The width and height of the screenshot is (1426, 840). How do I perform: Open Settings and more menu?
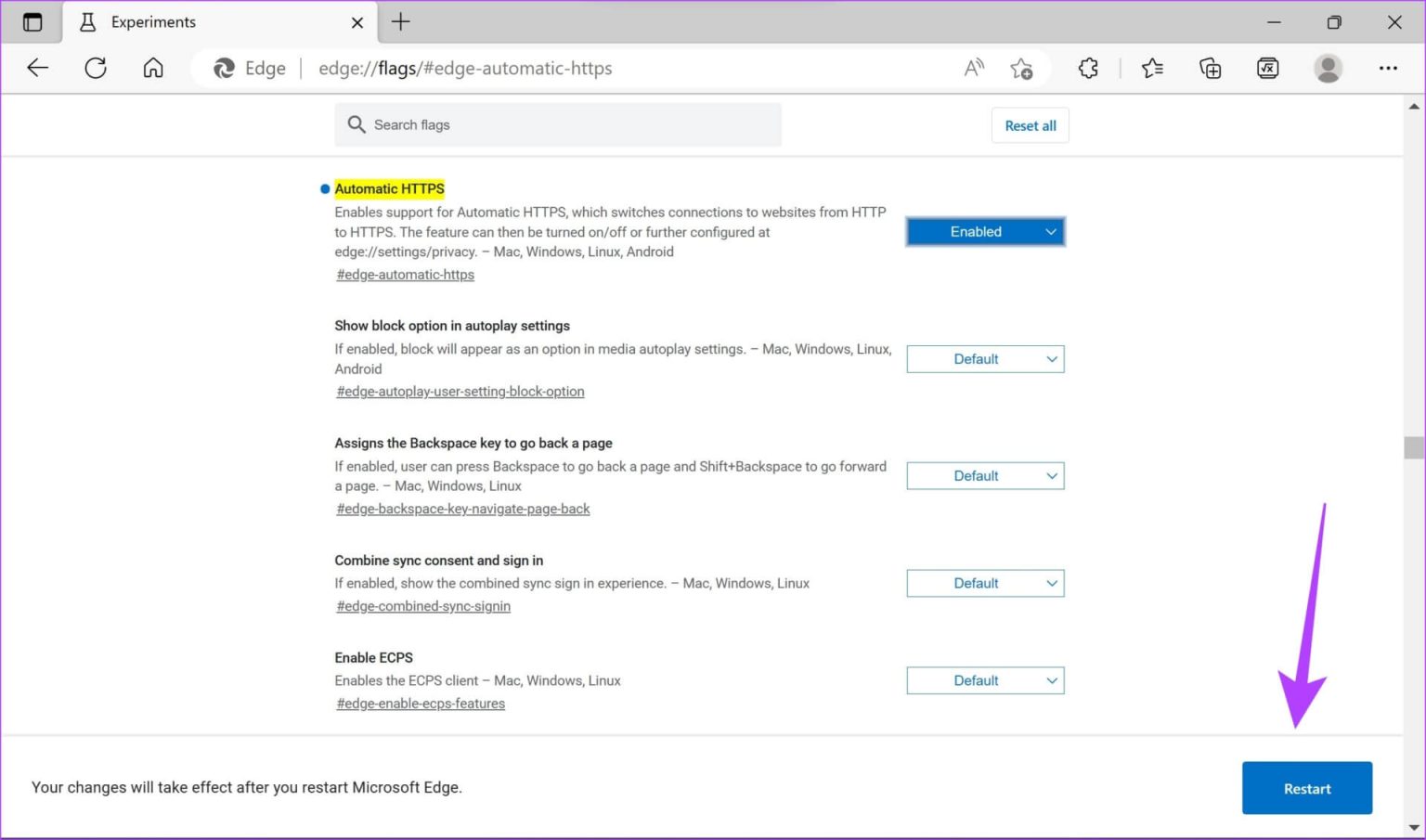pos(1388,68)
